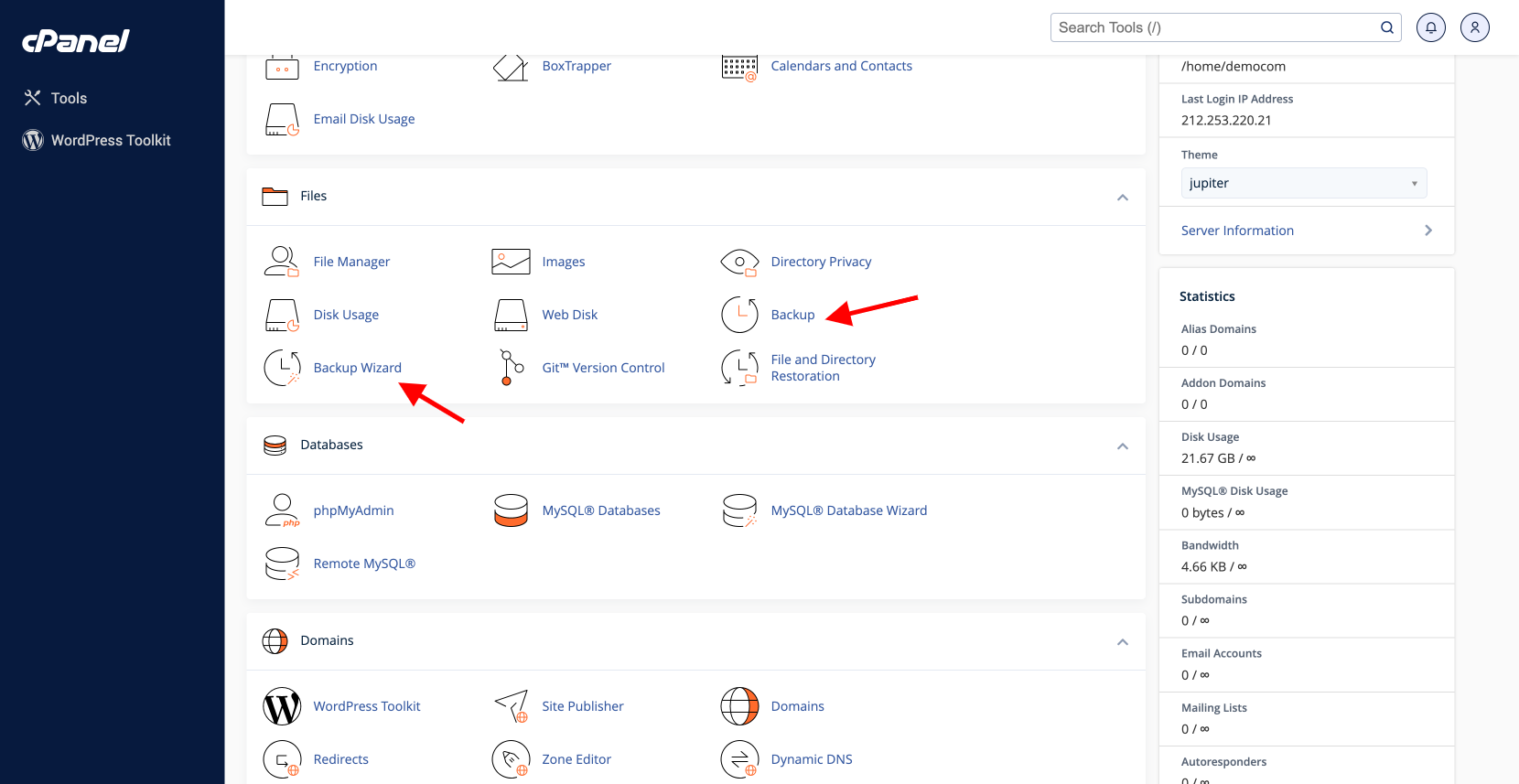Open the Disk Usage link in Files
The image size is (1519, 784).
pos(346,315)
